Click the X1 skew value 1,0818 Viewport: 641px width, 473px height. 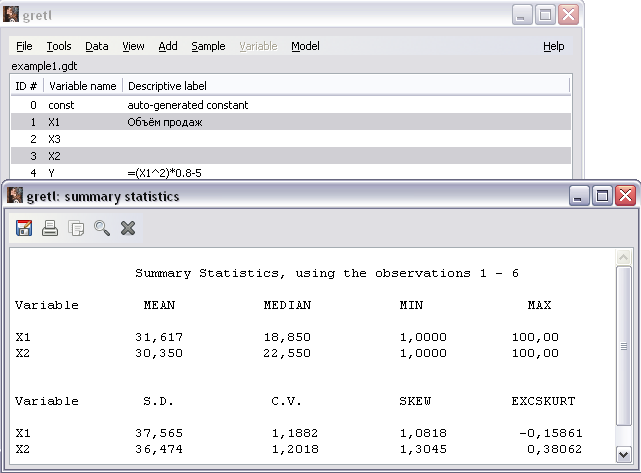pos(423,433)
